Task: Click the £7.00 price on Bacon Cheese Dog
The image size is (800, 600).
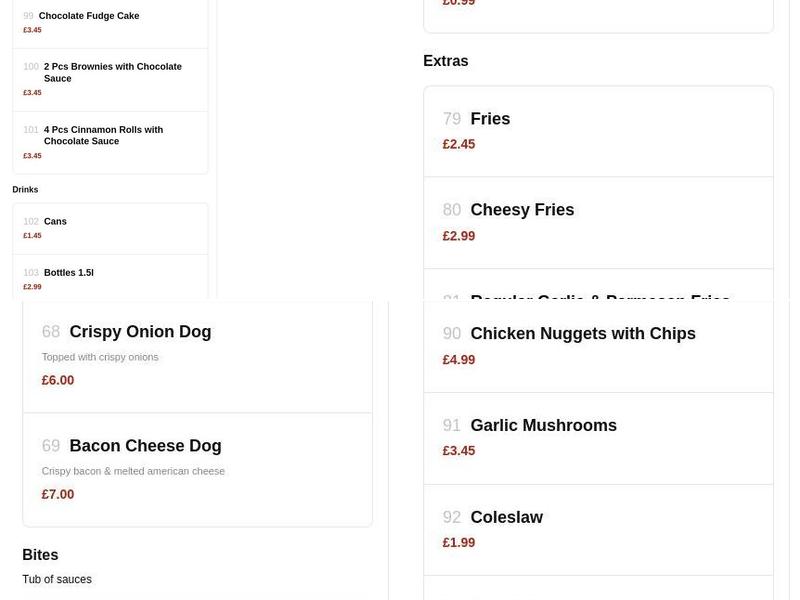Action: tap(57, 494)
